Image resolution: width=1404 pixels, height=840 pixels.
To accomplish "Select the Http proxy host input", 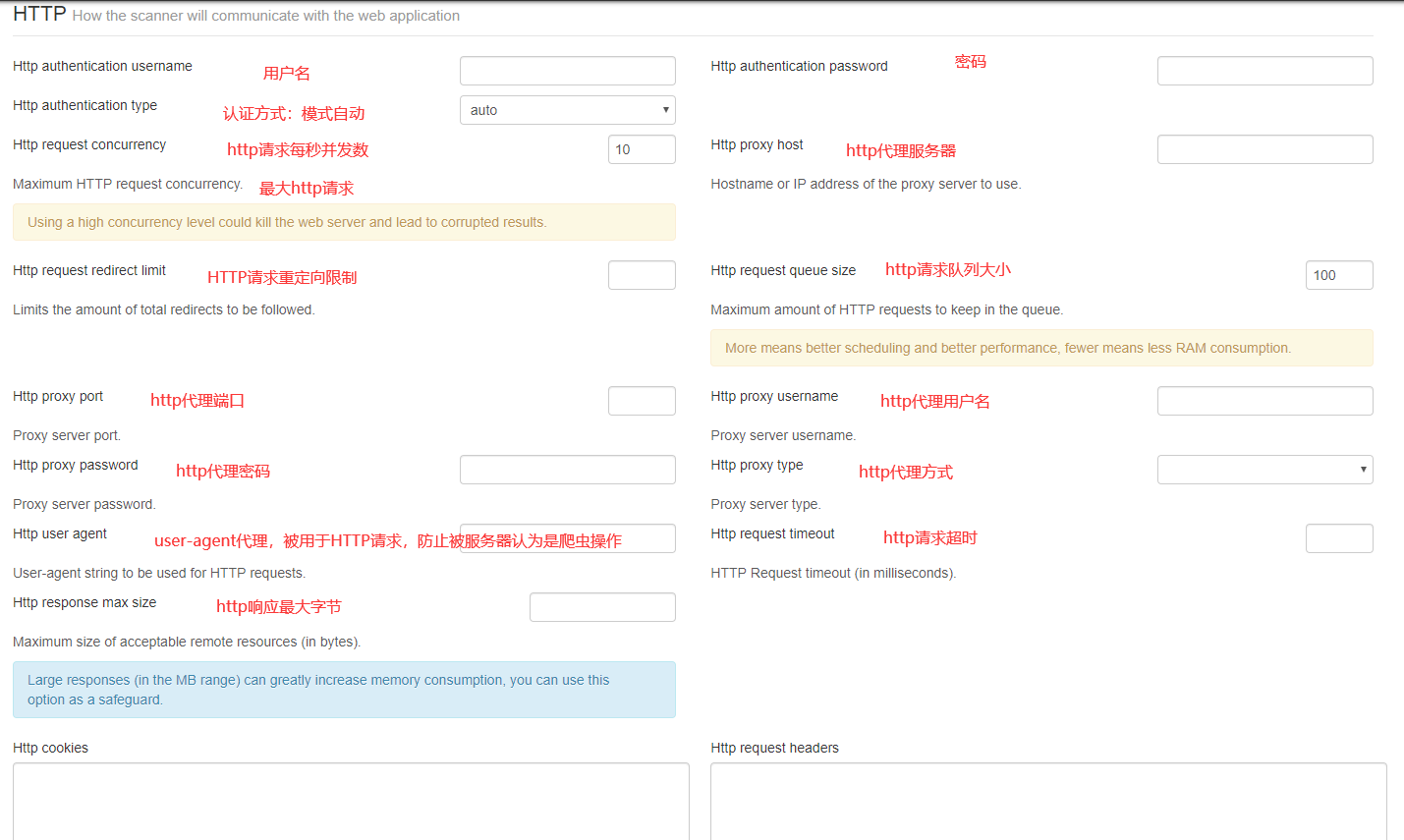I will coord(1264,149).
